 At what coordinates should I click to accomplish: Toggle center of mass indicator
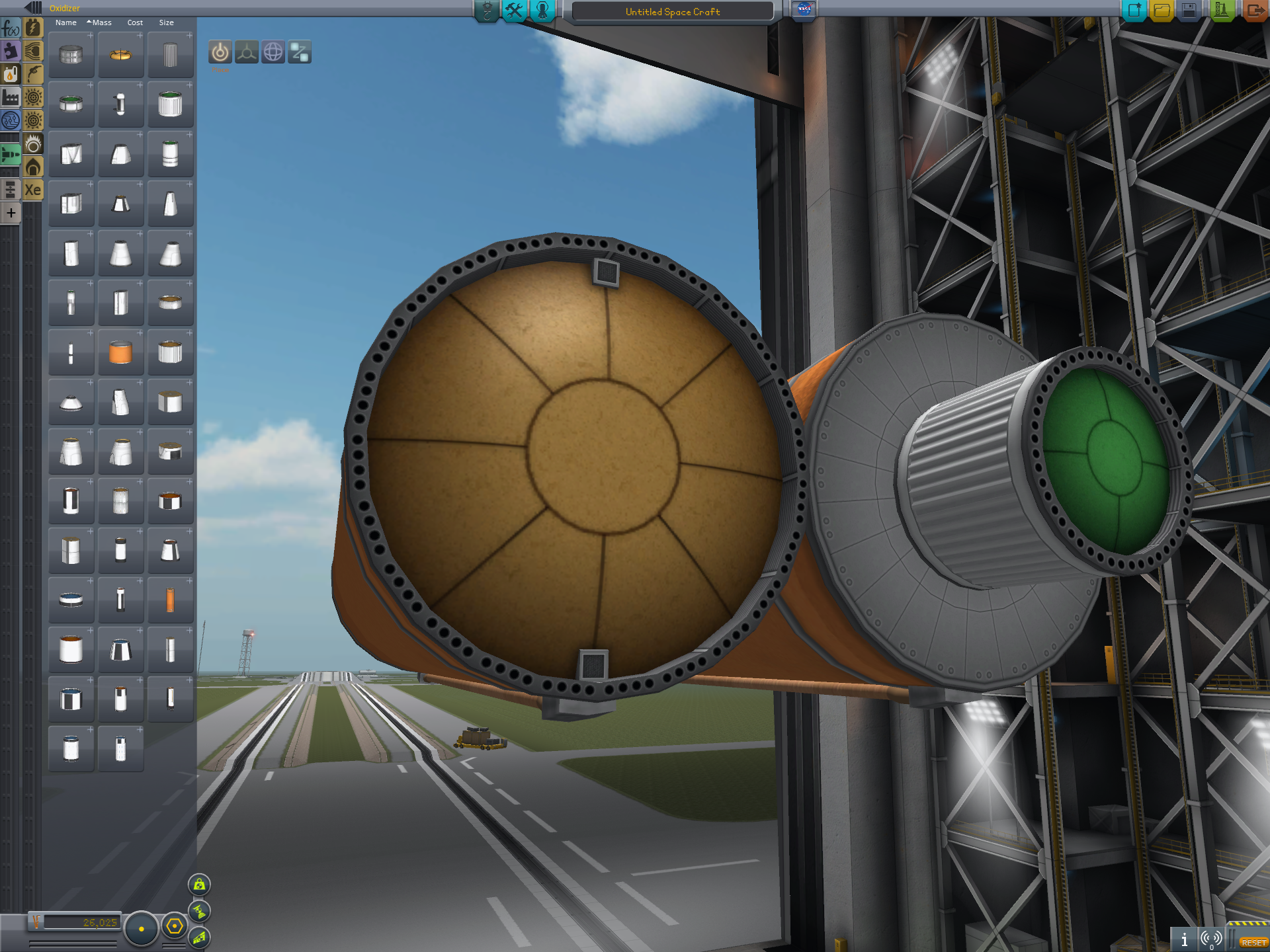[x=199, y=885]
